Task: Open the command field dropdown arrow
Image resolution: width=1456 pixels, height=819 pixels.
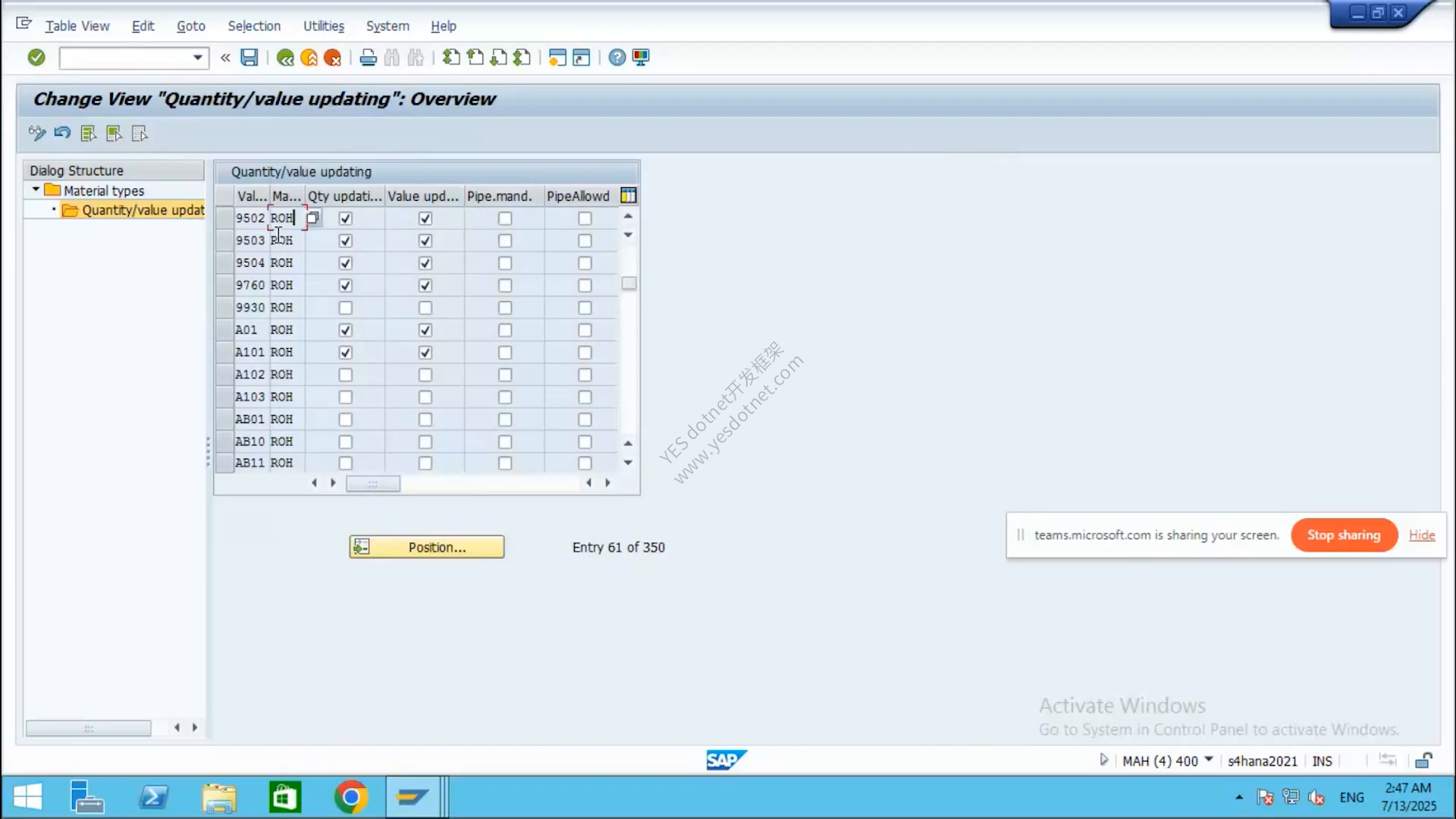Action: [198, 58]
